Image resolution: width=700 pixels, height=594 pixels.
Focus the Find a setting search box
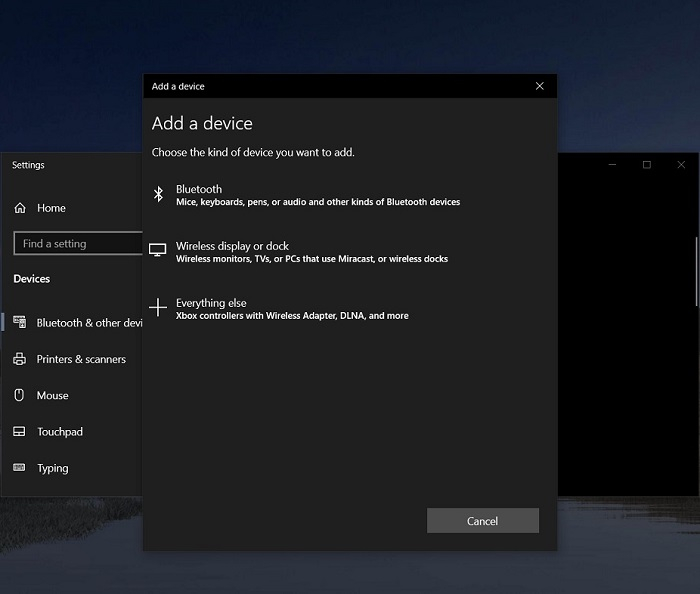(x=78, y=244)
